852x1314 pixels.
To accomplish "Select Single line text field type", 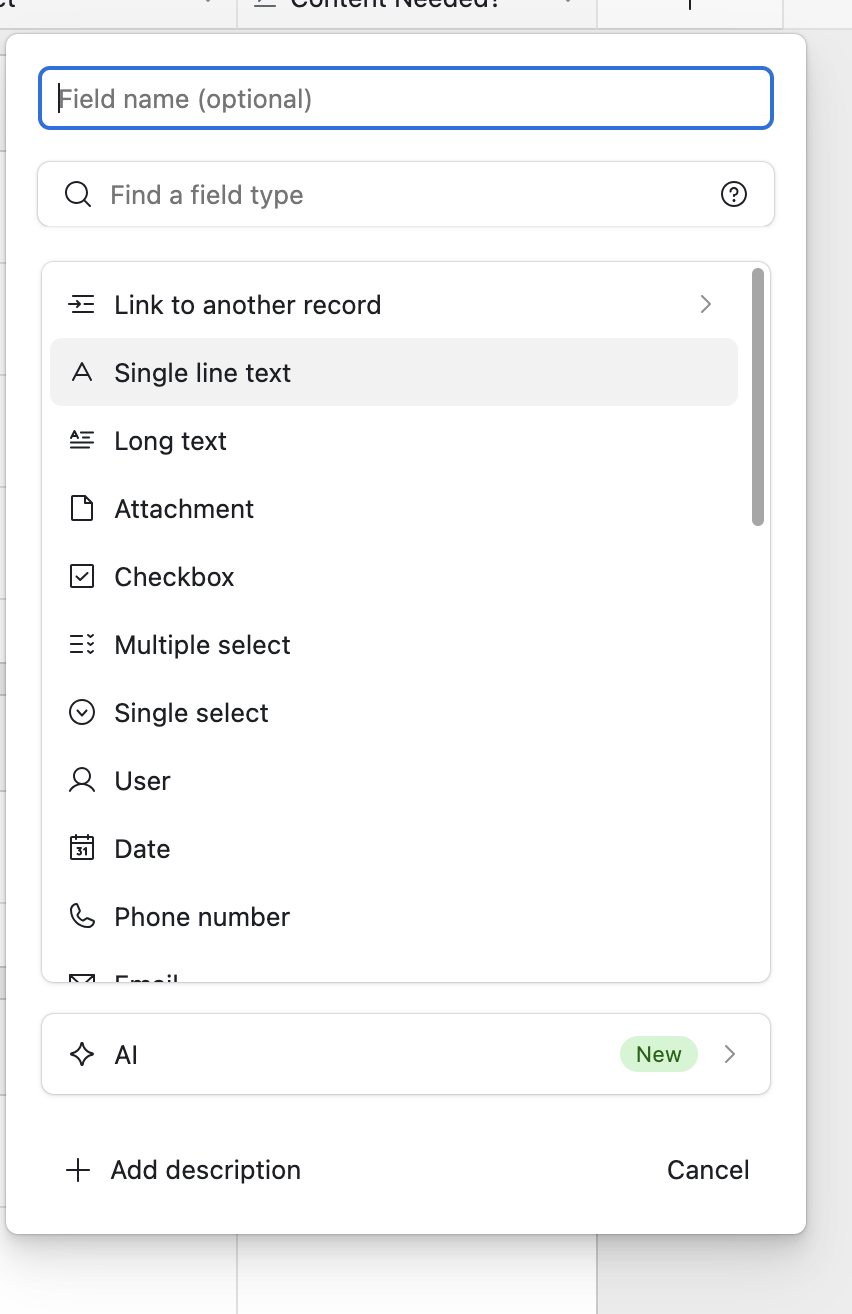I will click(x=202, y=373).
